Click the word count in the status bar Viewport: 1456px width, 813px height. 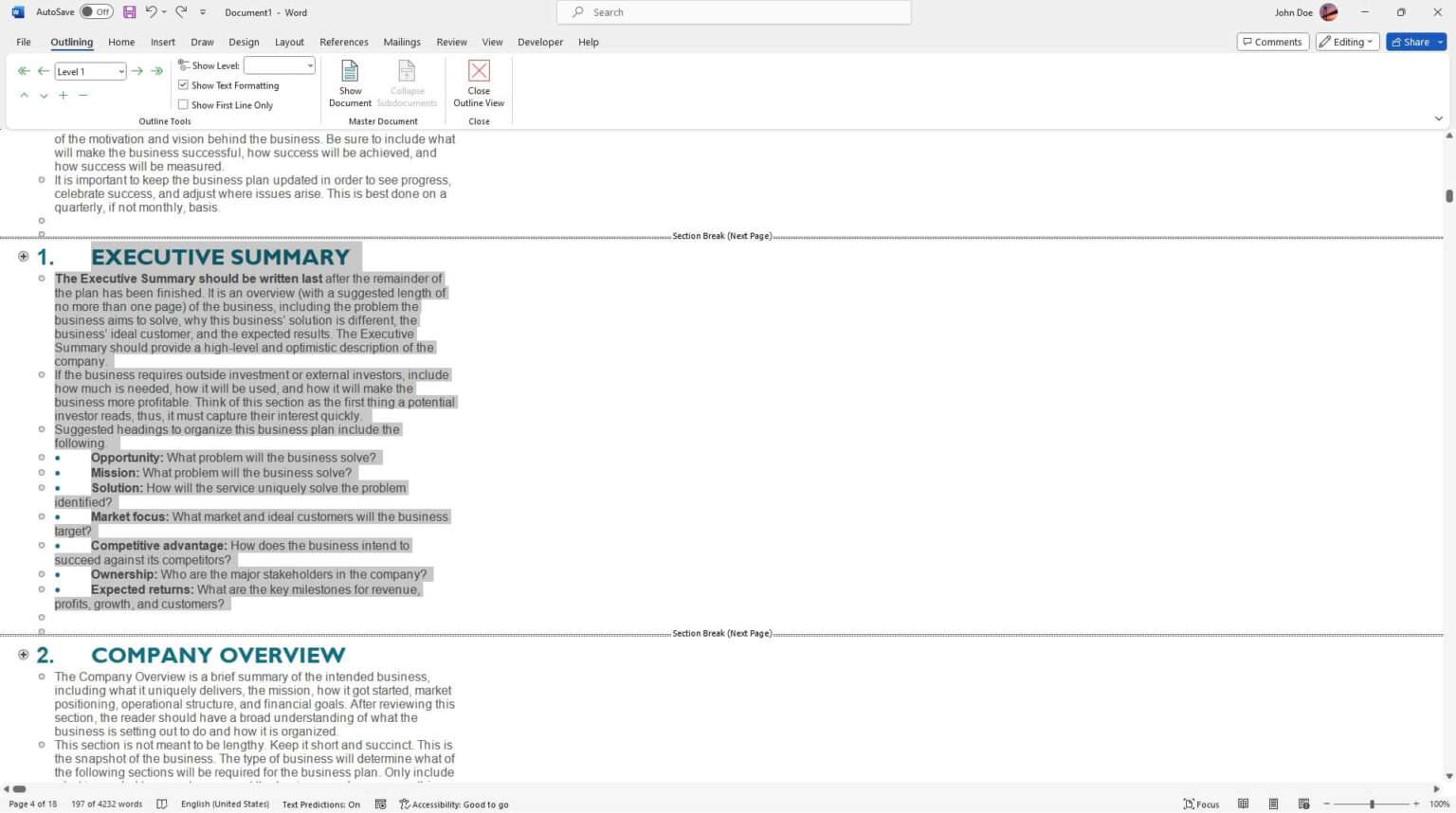pos(106,804)
